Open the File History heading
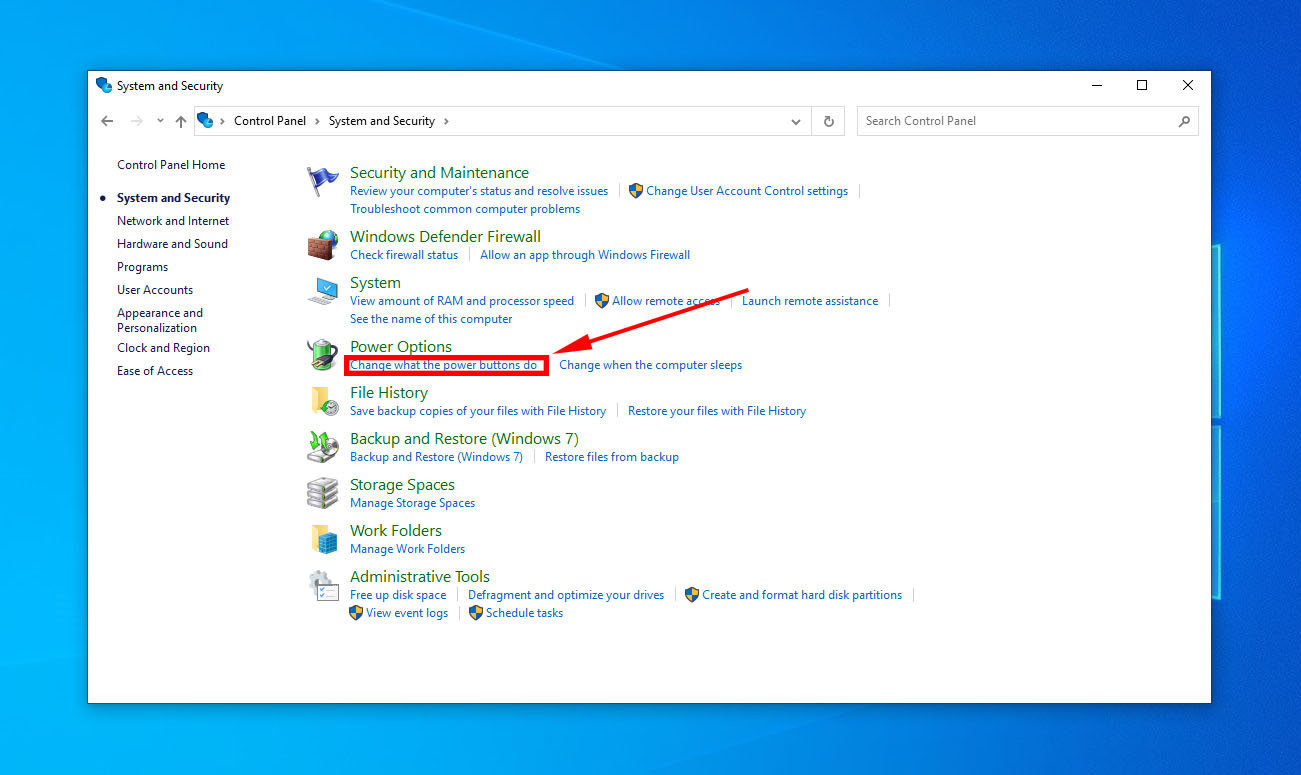The height and width of the screenshot is (775, 1301). [x=389, y=392]
